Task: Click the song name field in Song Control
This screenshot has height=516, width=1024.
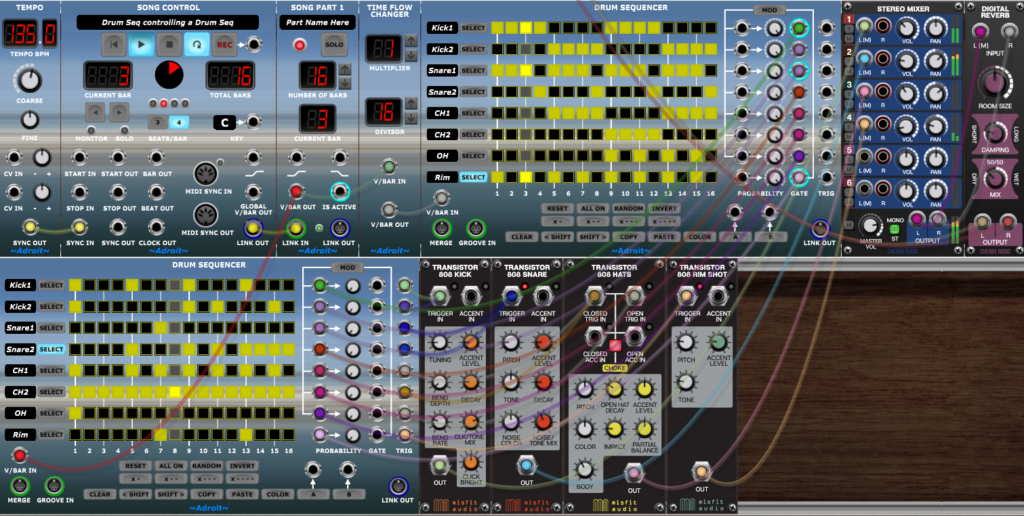Action: pyautogui.click(x=167, y=22)
